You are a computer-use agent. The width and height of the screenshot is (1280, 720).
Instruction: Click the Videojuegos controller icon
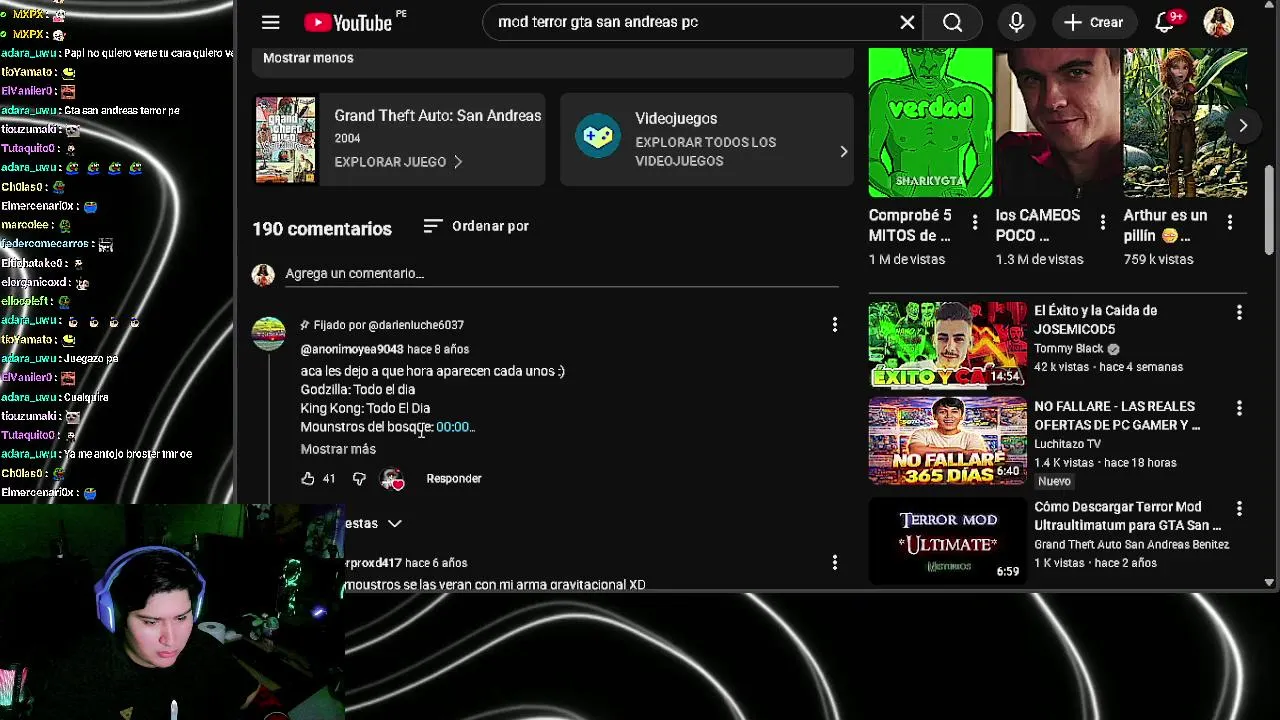(x=597, y=137)
